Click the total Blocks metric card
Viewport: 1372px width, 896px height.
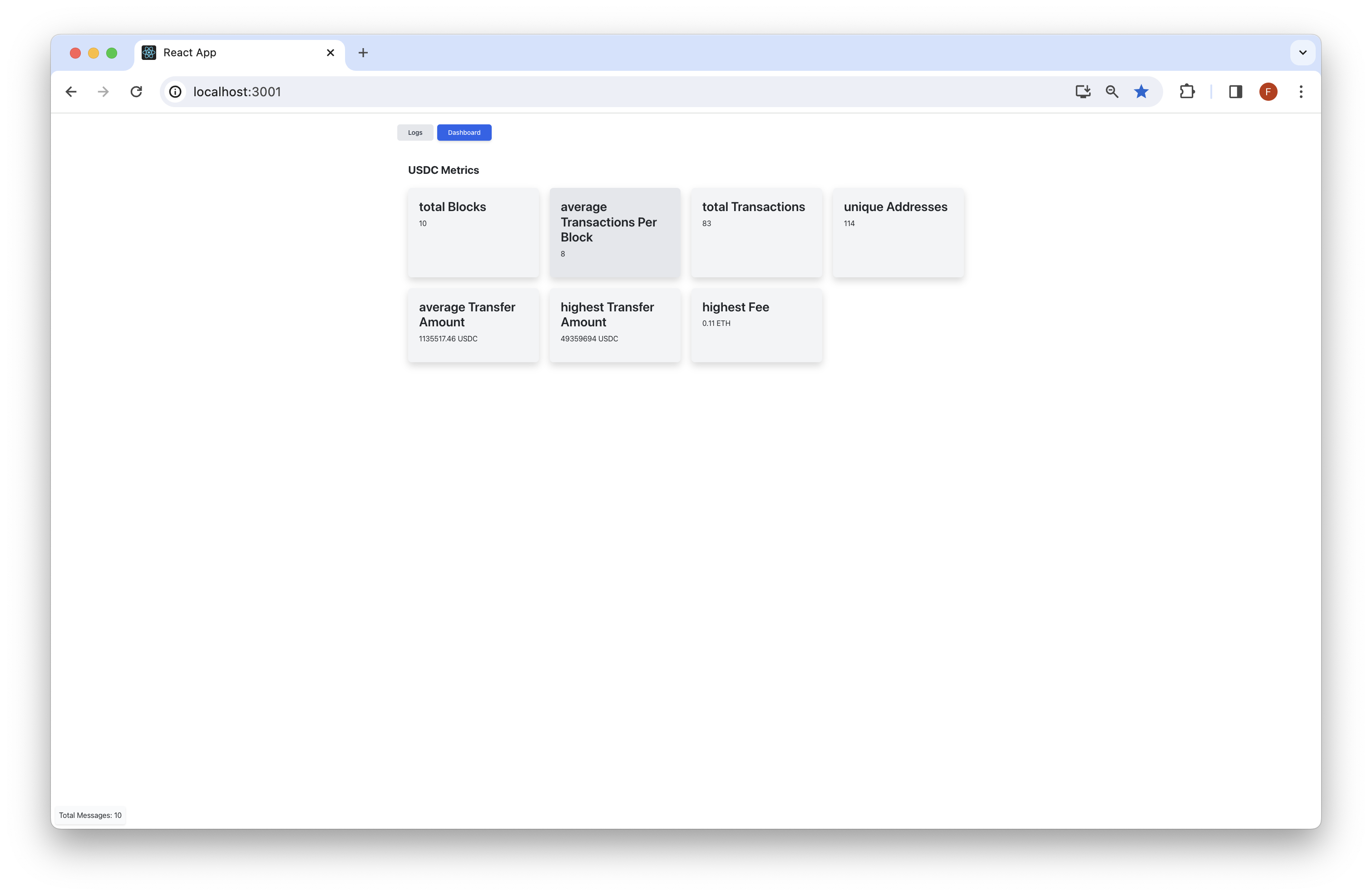click(x=473, y=232)
